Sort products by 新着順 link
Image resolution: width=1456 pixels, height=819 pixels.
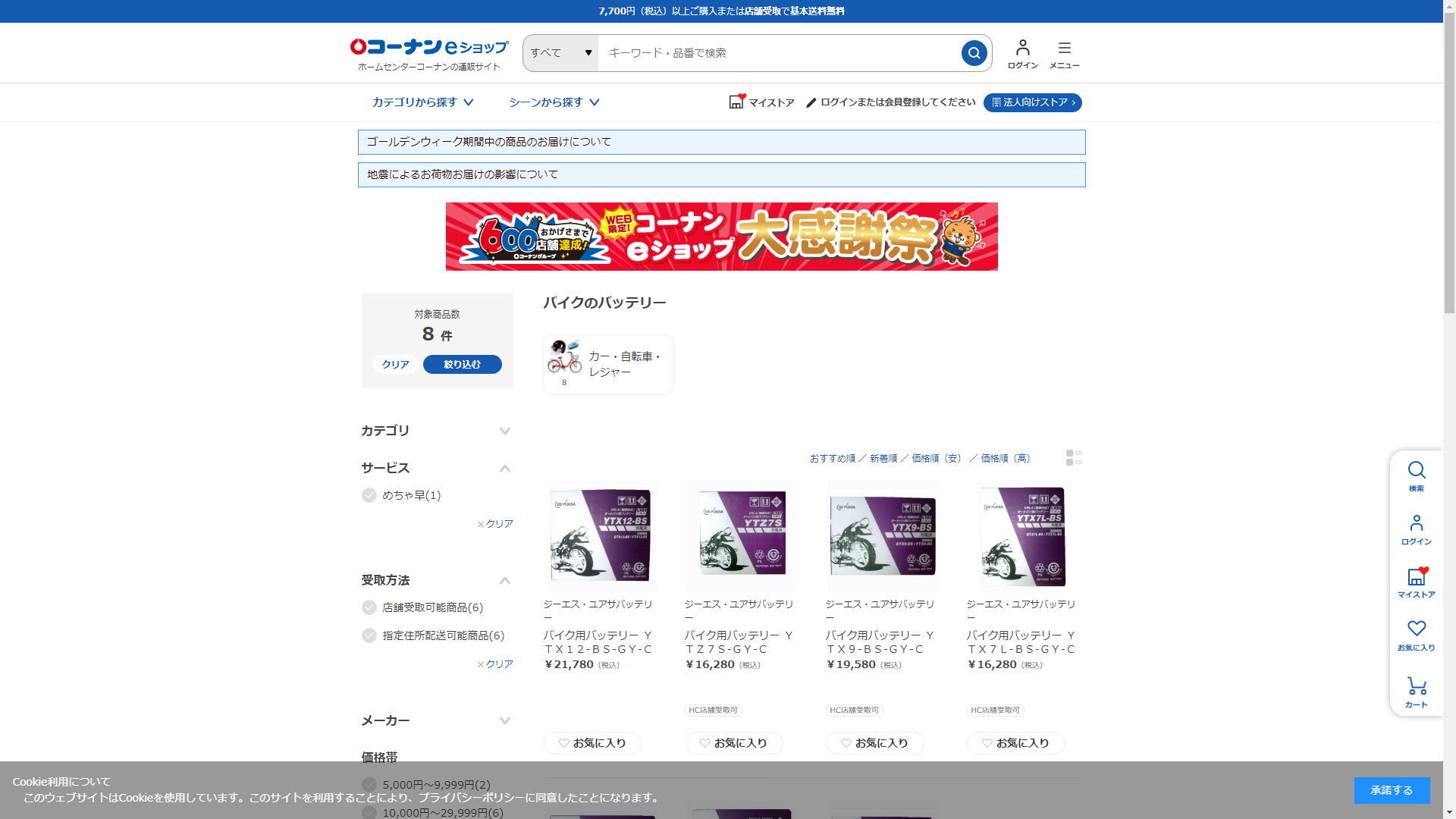tap(883, 458)
